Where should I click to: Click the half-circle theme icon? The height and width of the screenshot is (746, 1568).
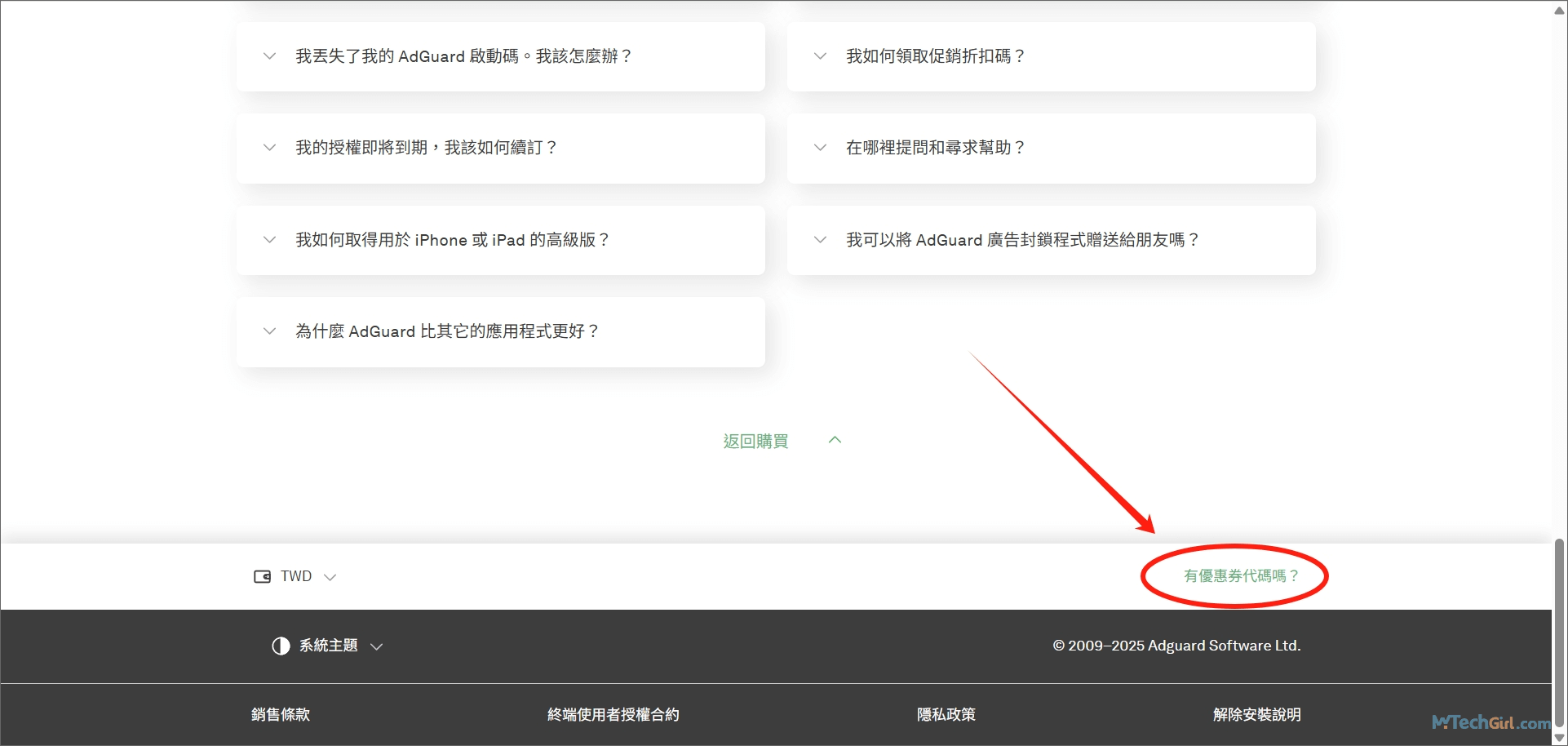(x=281, y=646)
